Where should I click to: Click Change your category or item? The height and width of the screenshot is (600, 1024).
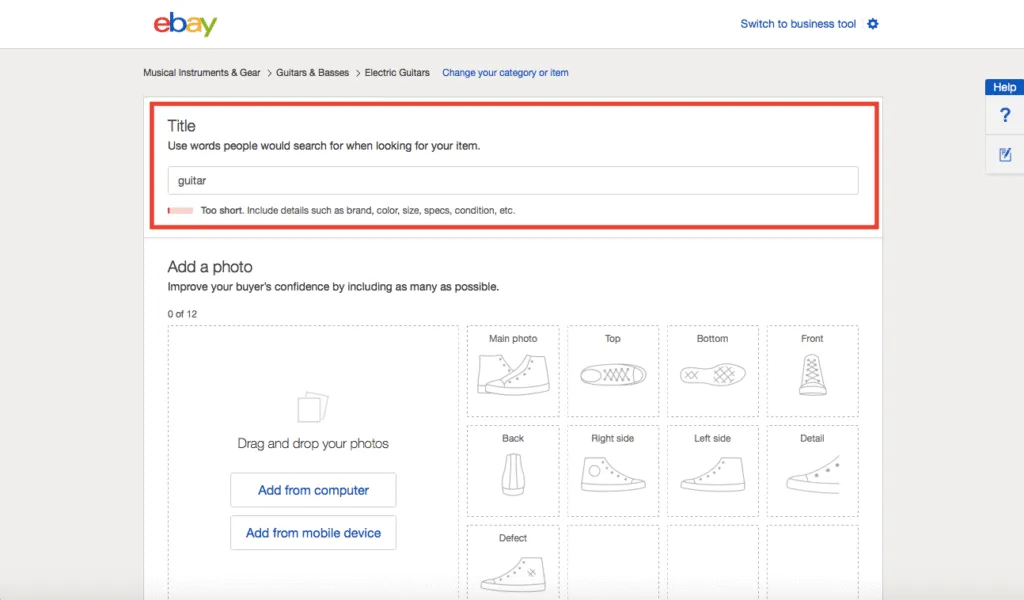click(x=505, y=72)
